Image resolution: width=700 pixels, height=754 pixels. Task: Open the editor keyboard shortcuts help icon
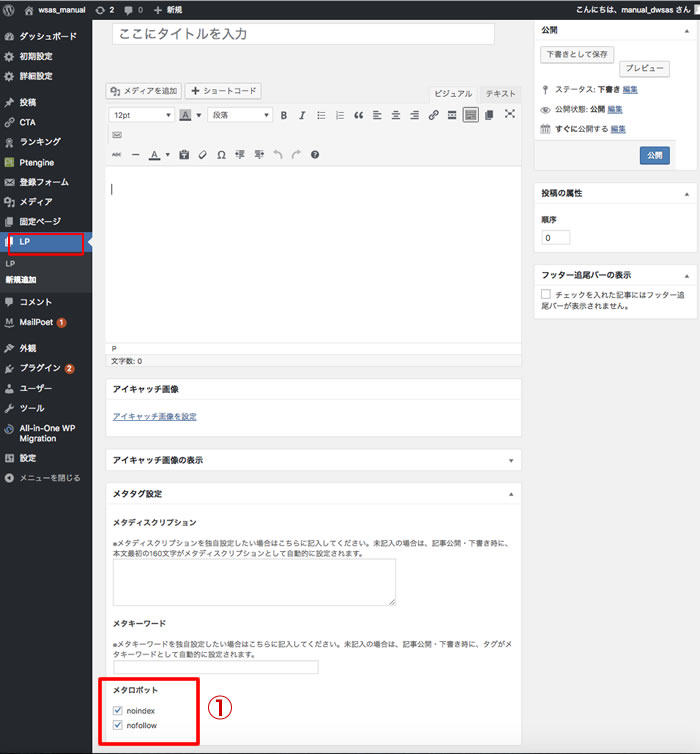[315, 155]
